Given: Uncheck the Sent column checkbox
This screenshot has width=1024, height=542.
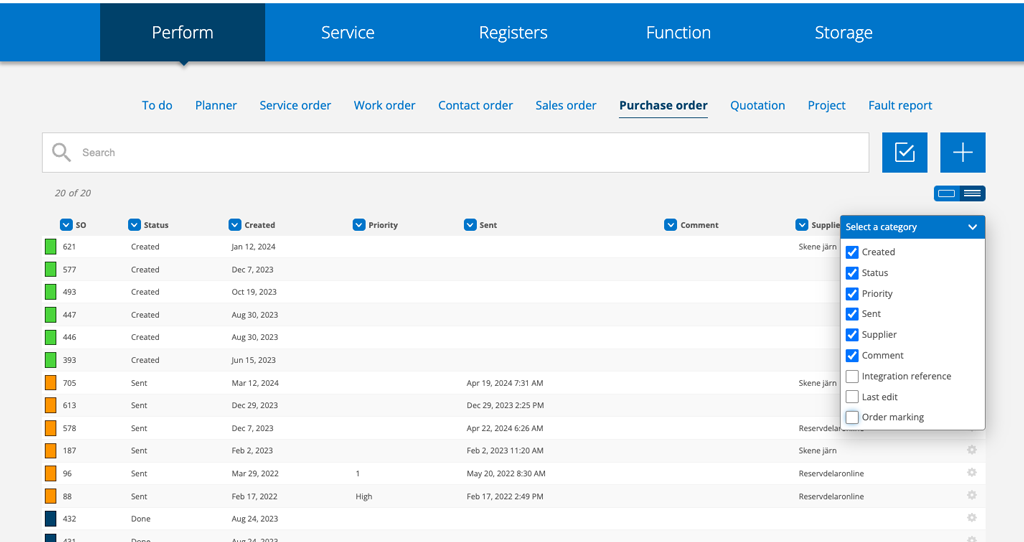Looking at the screenshot, I should pos(852,314).
